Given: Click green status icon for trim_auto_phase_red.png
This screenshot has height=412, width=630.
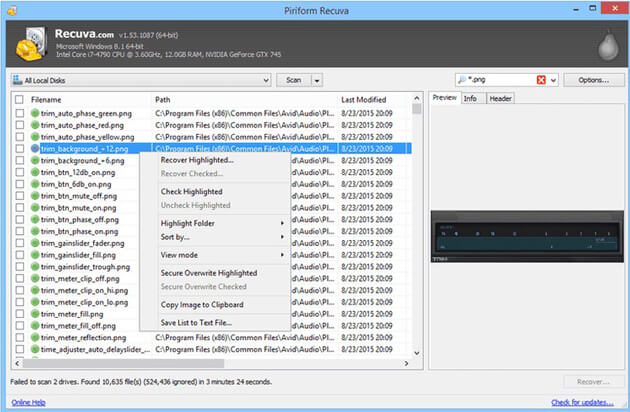Looking at the screenshot, I should coord(35,125).
